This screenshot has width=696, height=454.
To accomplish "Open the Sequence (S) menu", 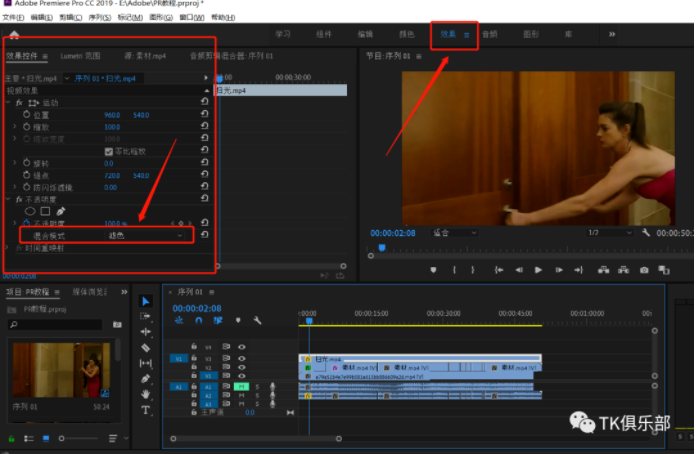I will [x=100, y=17].
